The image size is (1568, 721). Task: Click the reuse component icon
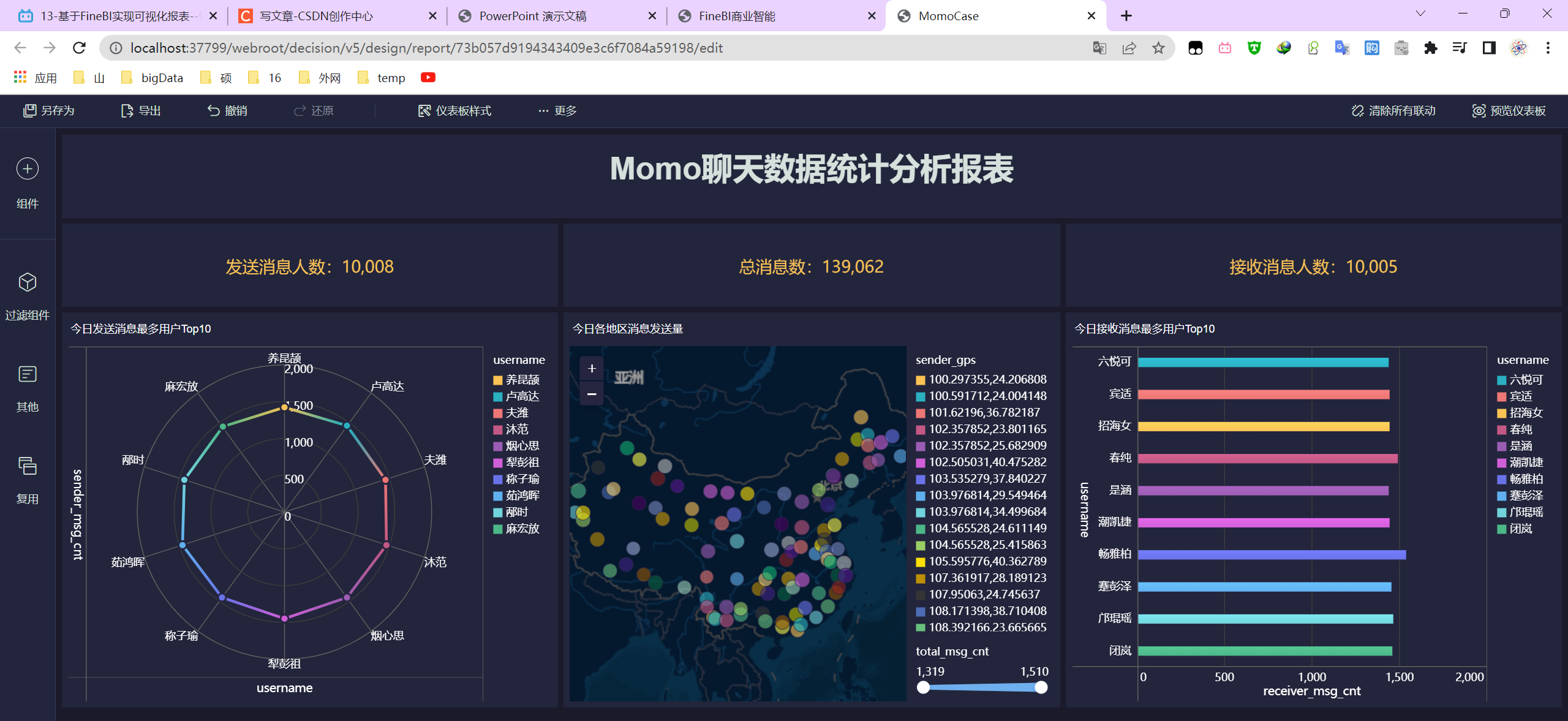click(27, 466)
